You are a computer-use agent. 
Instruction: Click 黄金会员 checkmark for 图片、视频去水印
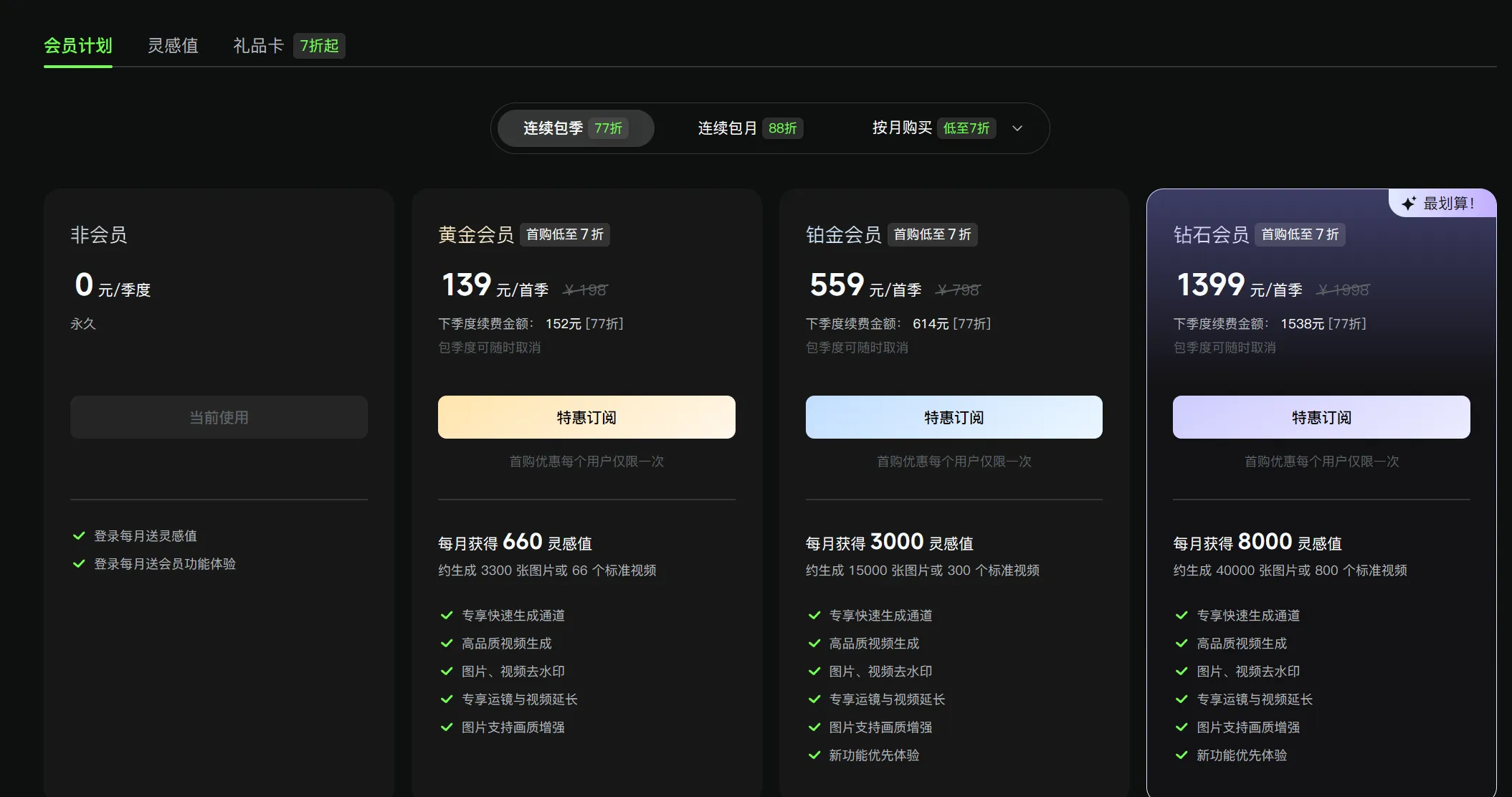coord(447,671)
